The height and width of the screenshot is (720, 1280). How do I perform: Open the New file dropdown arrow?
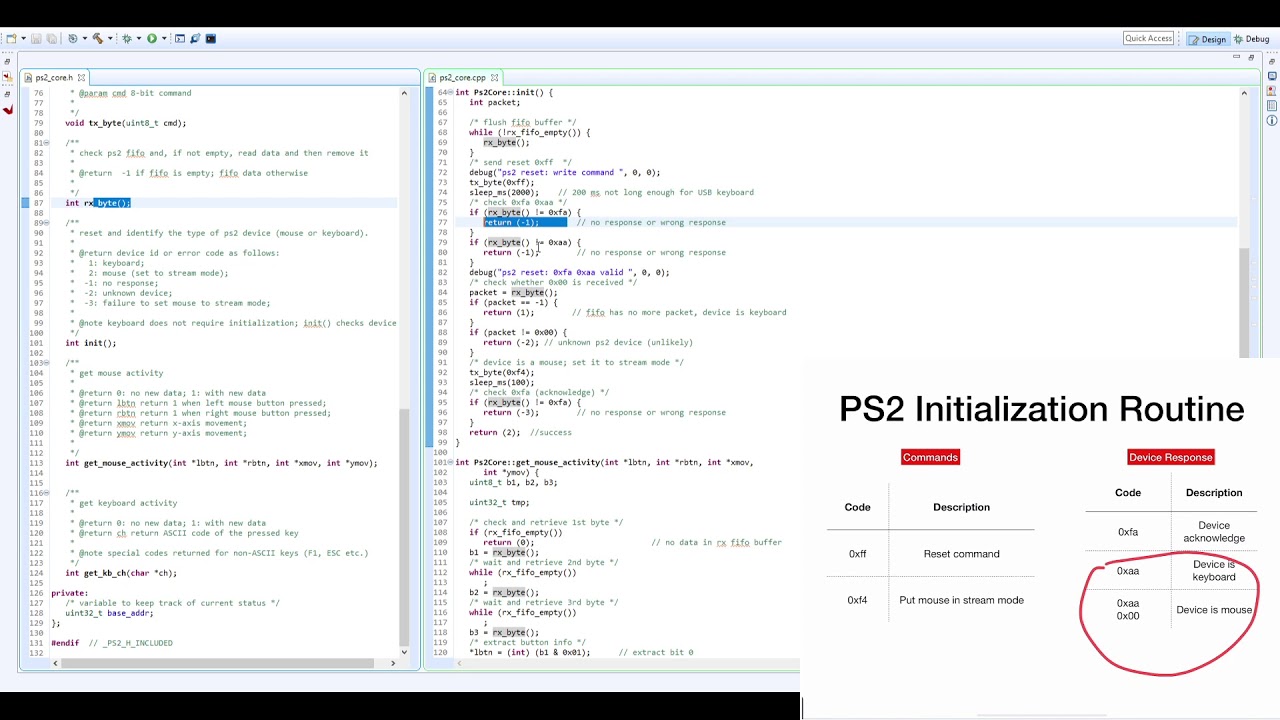point(23,39)
